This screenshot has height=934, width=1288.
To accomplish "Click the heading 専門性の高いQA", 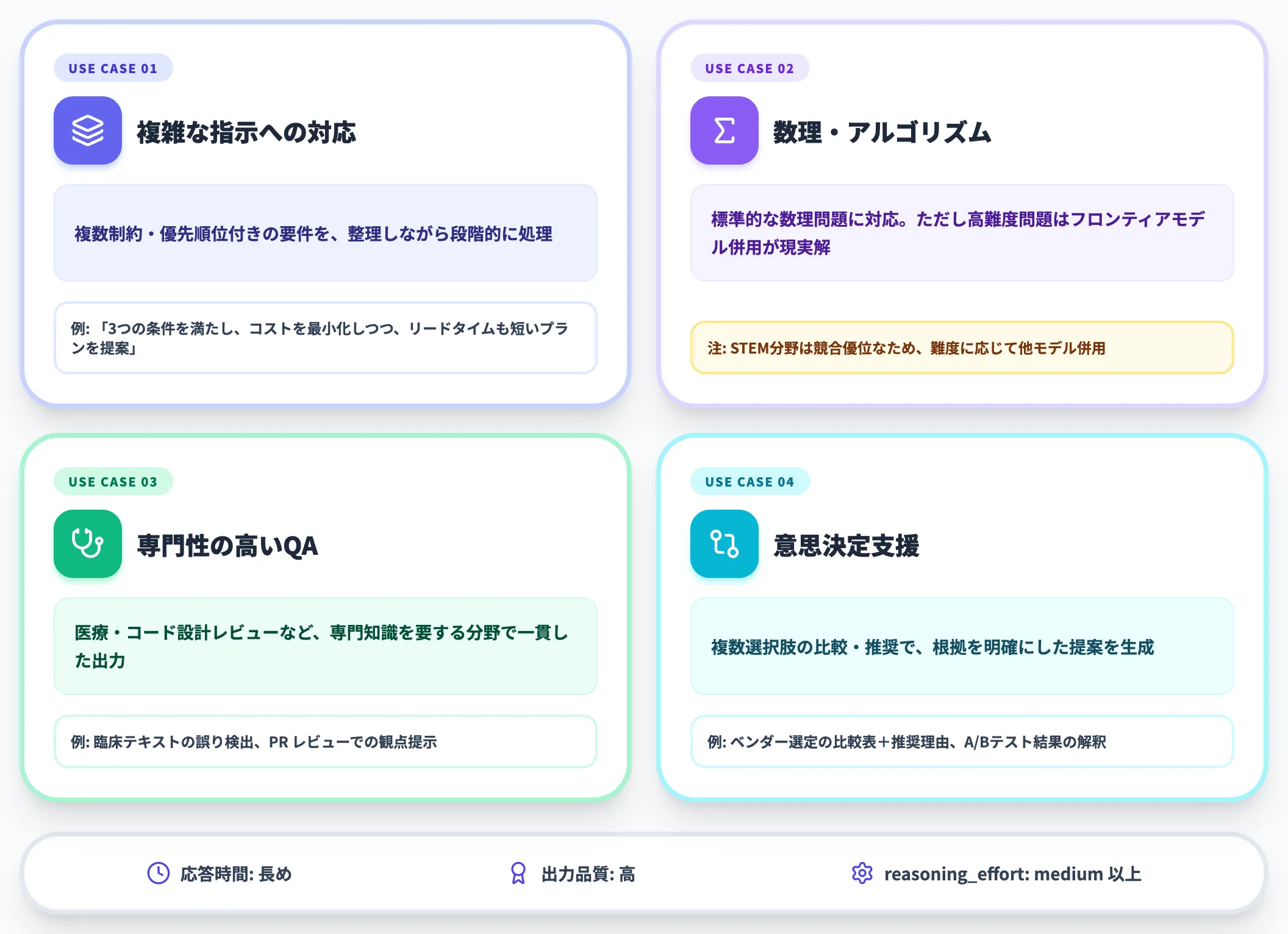I will point(227,546).
